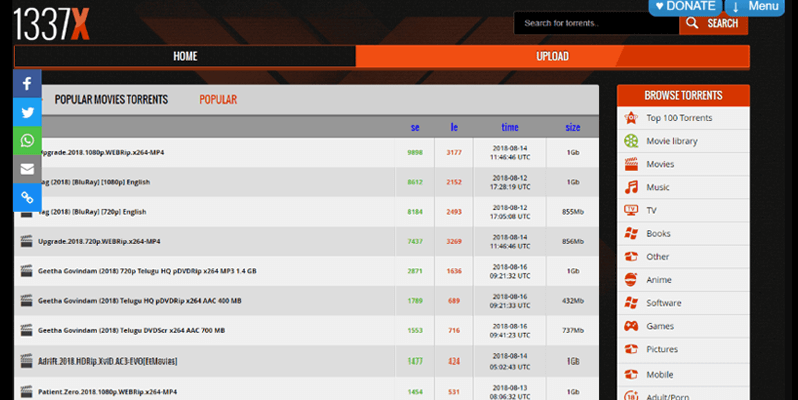This screenshot has width=798, height=400.
Task: Click the Anime category icon
Action: point(631,280)
